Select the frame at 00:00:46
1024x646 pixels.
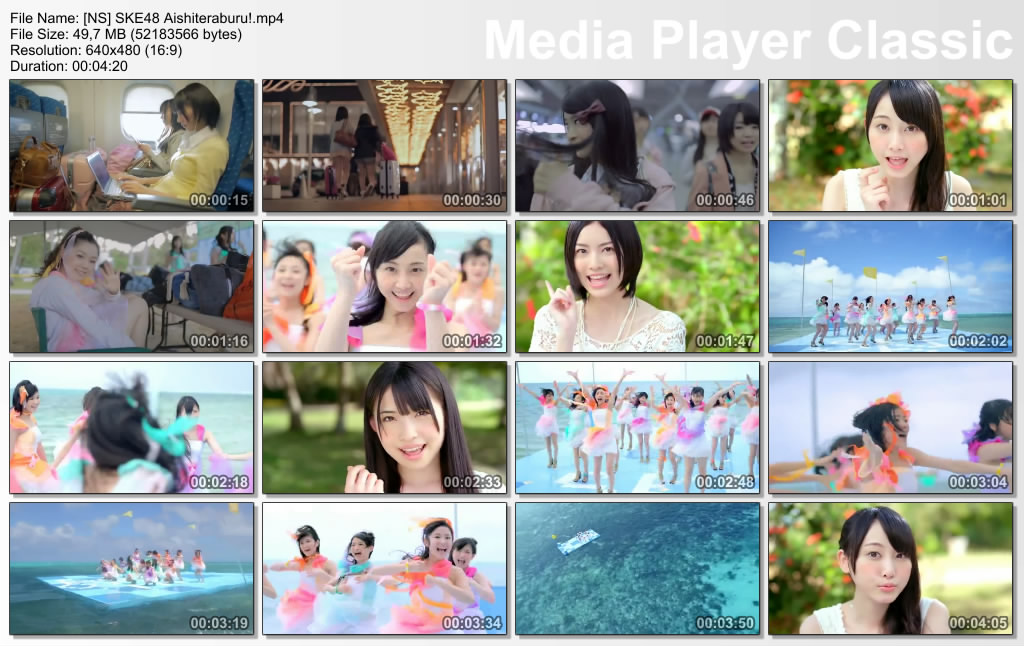[637, 146]
